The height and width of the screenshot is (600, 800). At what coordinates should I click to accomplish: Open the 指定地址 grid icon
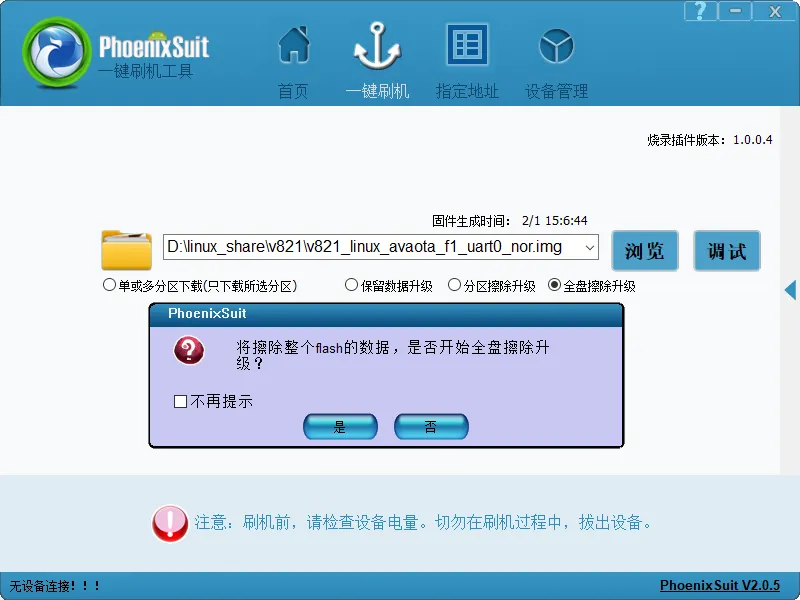[467, 44]
